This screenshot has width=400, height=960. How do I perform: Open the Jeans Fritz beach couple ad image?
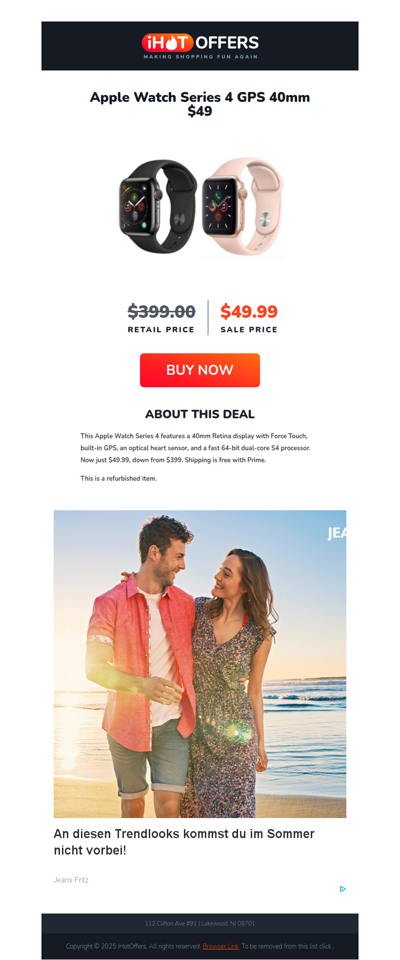click(200, 664)
